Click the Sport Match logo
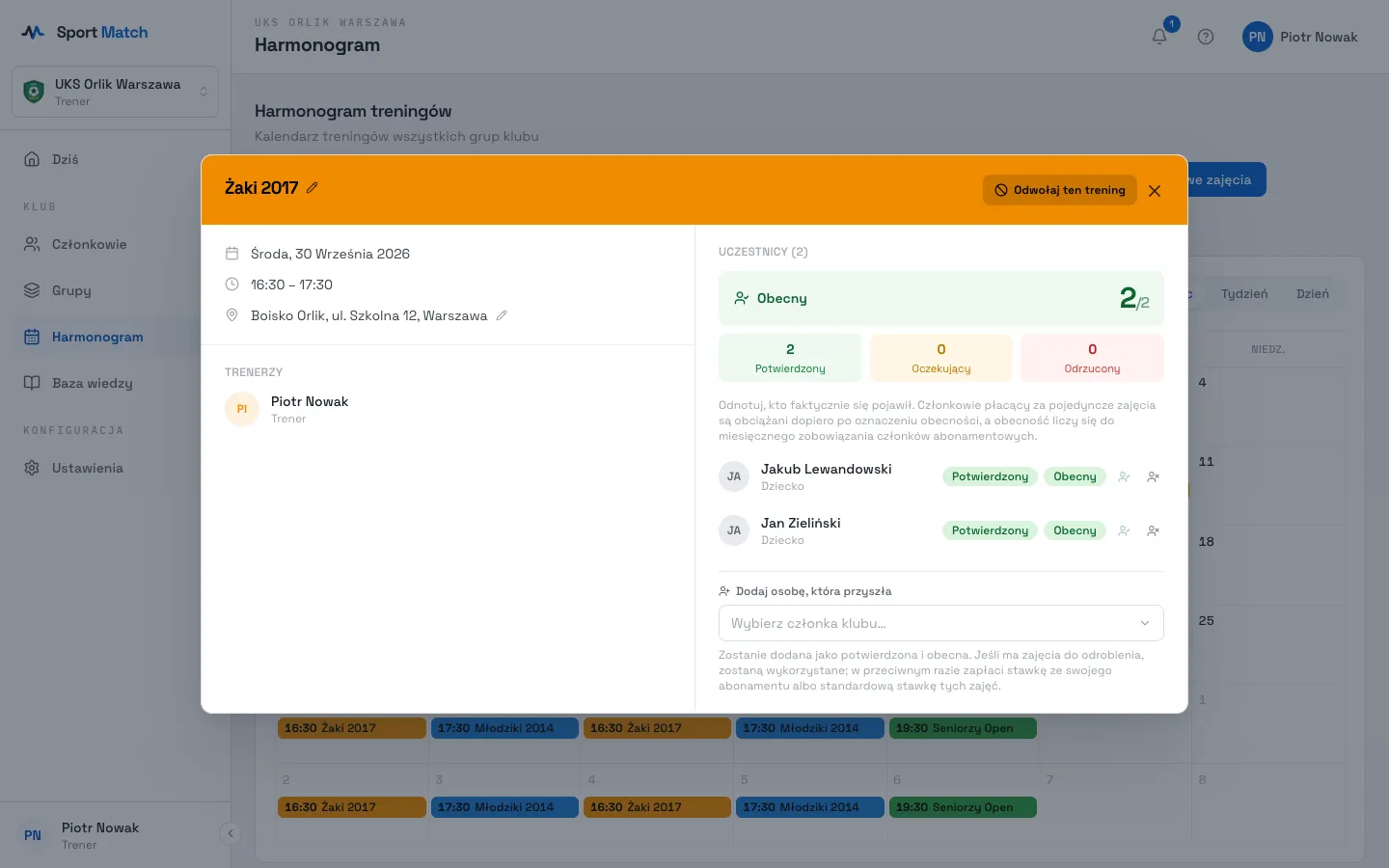Screen dimensions: 1389x868 tap(85, 32)
